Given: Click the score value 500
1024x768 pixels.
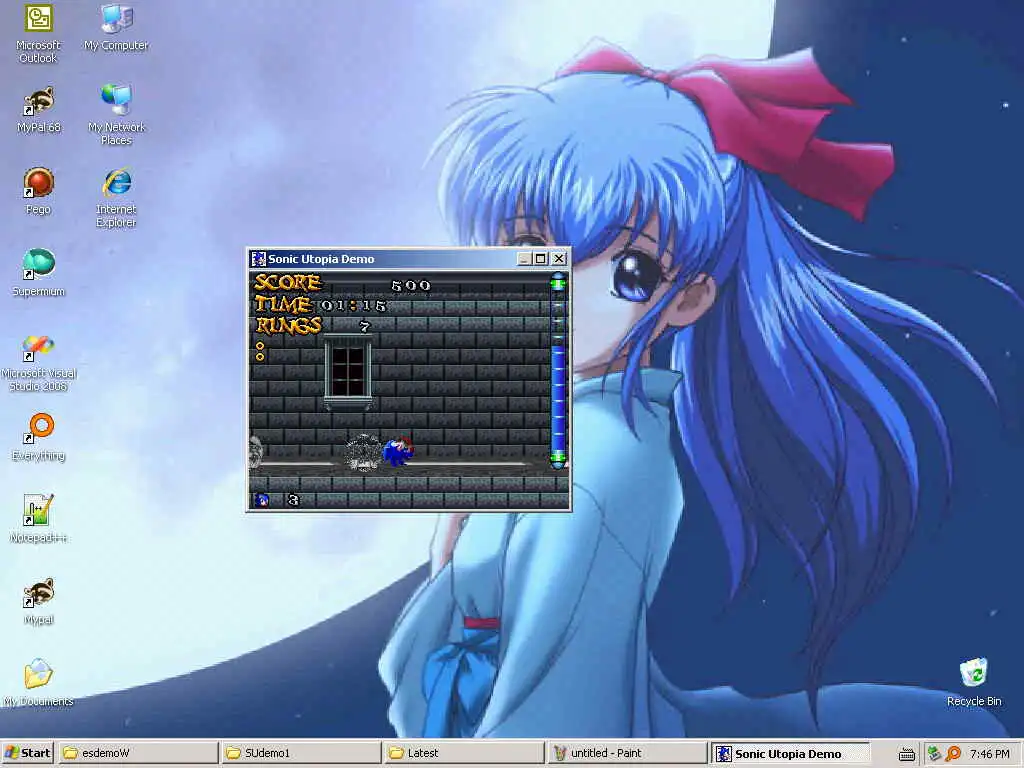Looking at the screenshot, I should click(x=411, y=285).
